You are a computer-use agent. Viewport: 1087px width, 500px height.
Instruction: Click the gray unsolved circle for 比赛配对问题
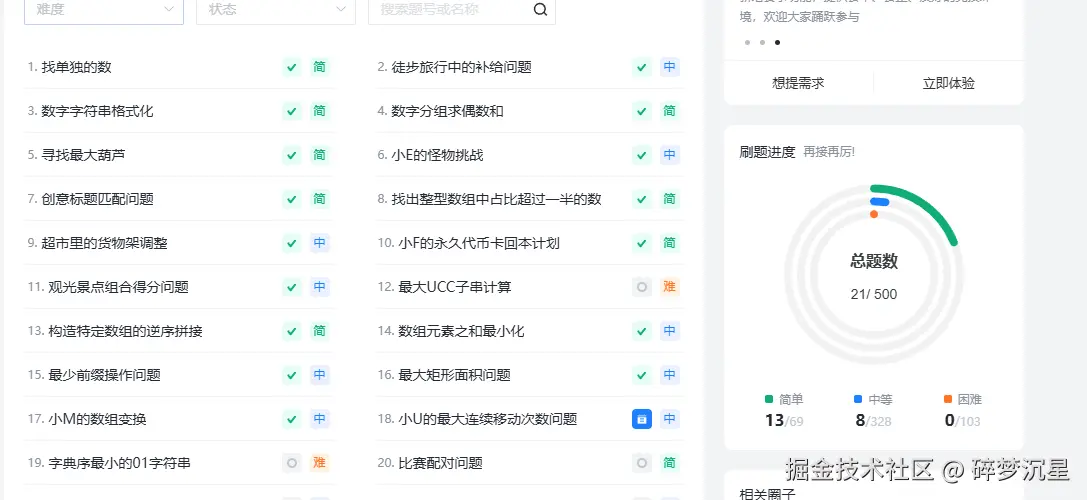(642, 463)
